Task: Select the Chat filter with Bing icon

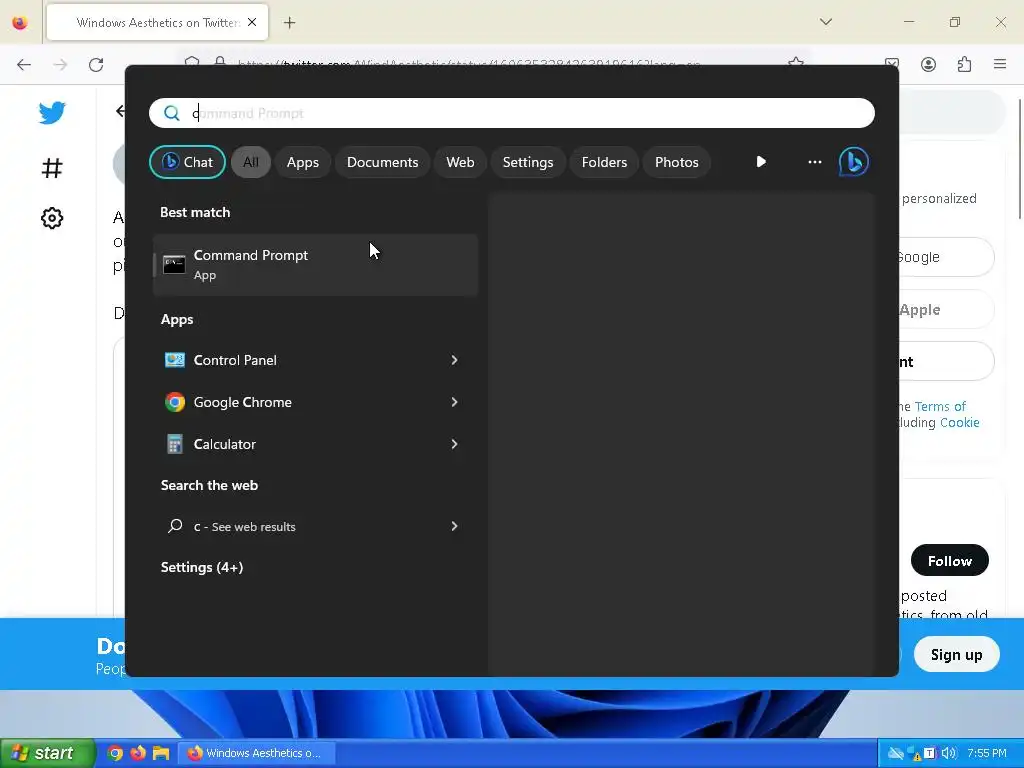Action: (x=187, y=162)
